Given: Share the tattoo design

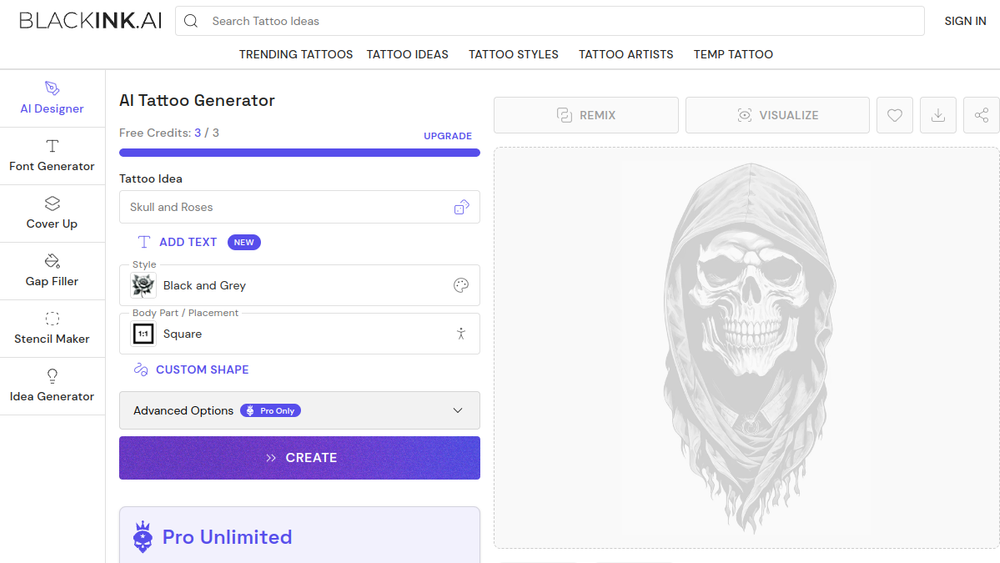Looking at the screenshot, I should tap(982, 115).
